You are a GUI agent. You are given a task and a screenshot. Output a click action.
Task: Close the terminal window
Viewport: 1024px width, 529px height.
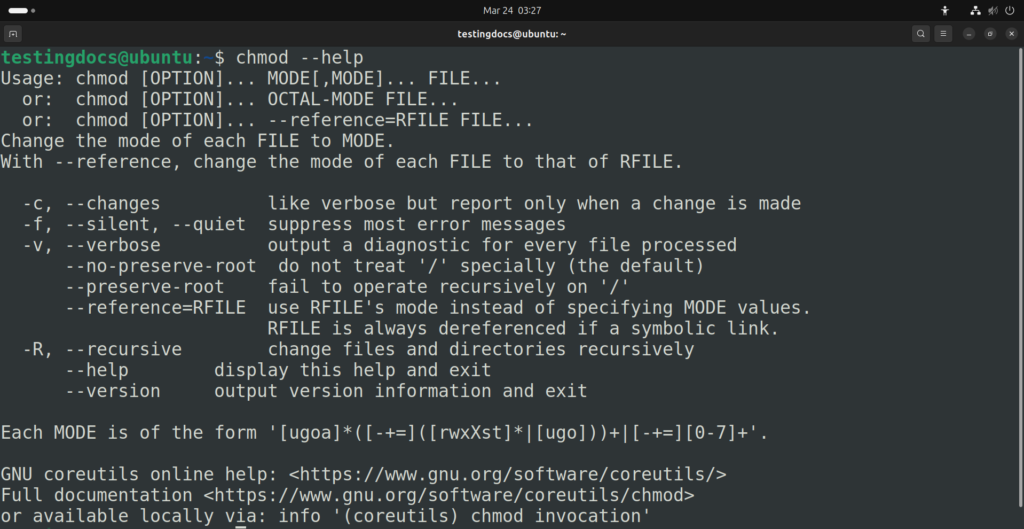(1009, 33)
